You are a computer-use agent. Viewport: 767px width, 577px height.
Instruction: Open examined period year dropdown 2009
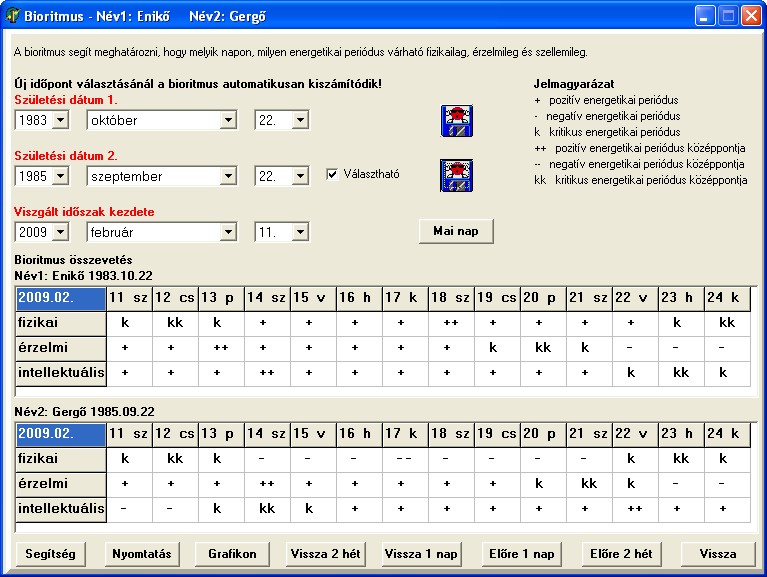tap(60, 232)
